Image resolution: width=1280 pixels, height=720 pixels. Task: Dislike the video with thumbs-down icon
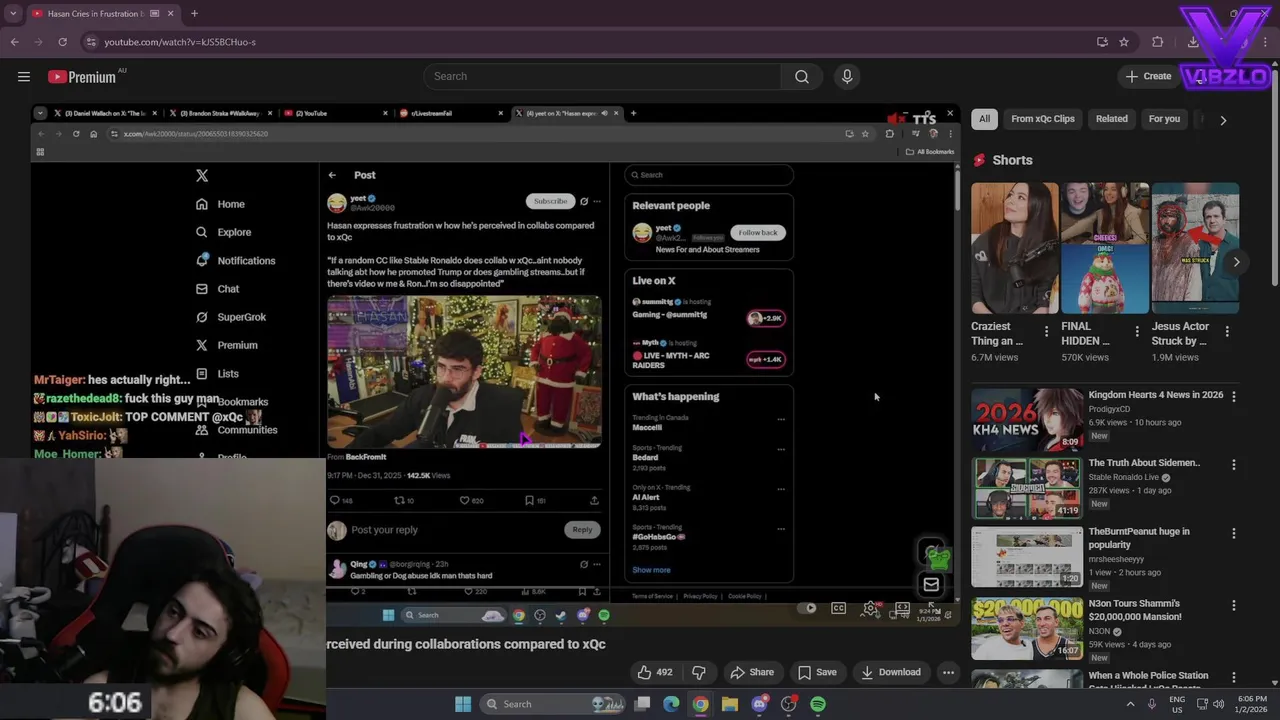point(699,672)
